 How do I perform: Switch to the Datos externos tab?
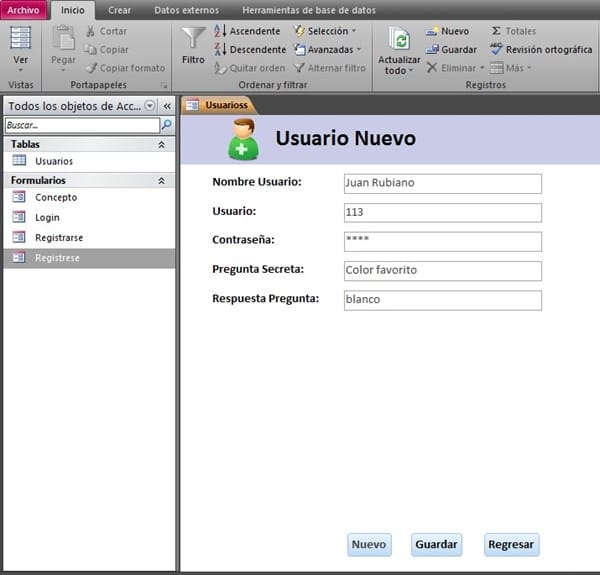(x=187, y=10)
